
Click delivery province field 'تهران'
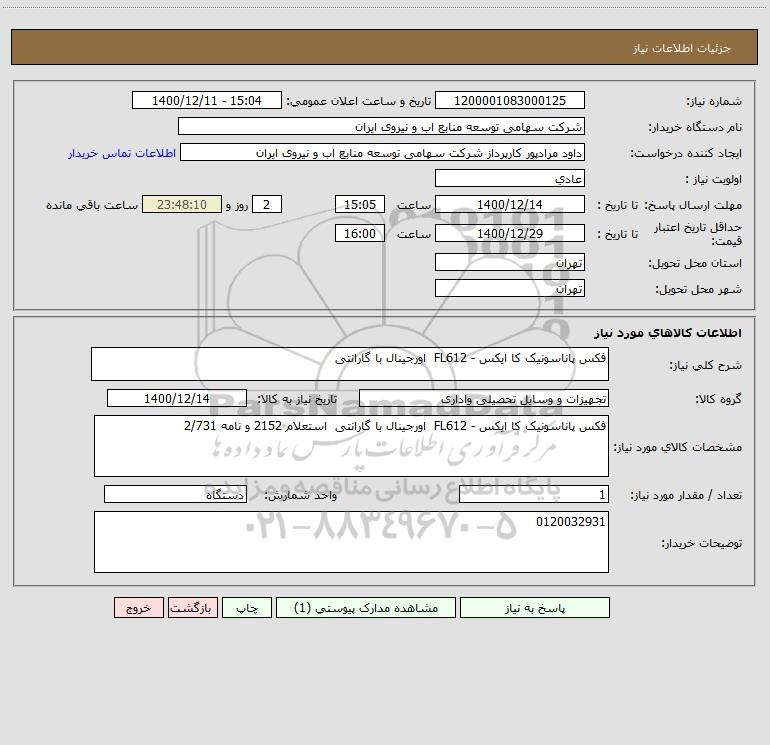click(510, 262)
